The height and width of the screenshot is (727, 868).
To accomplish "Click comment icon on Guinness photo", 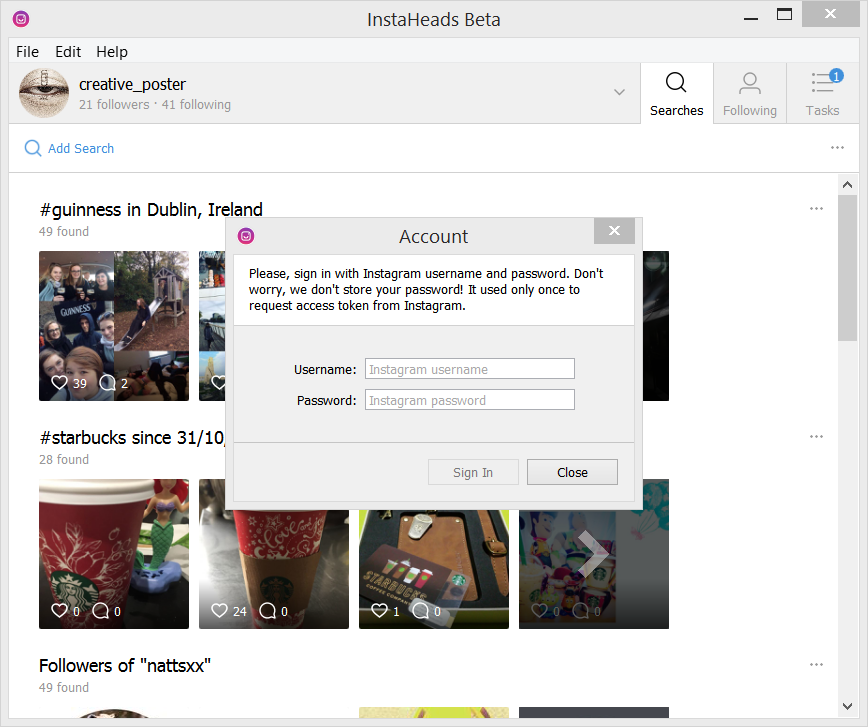I will point(107,383).
